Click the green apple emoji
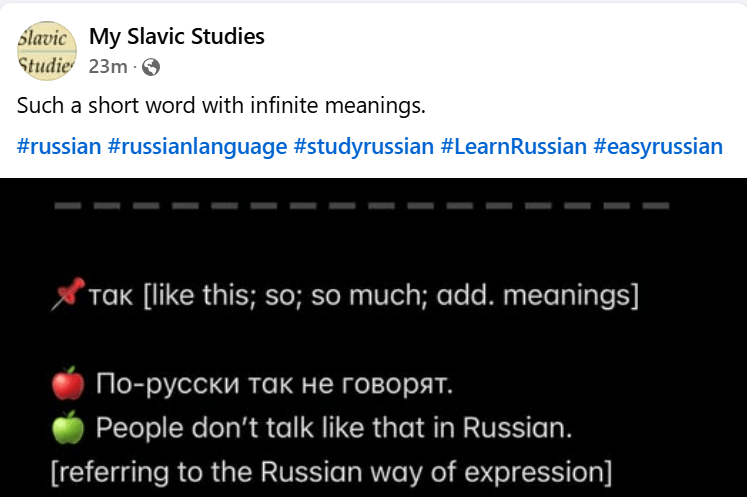The image size is (747, 497). coord(66,428)
